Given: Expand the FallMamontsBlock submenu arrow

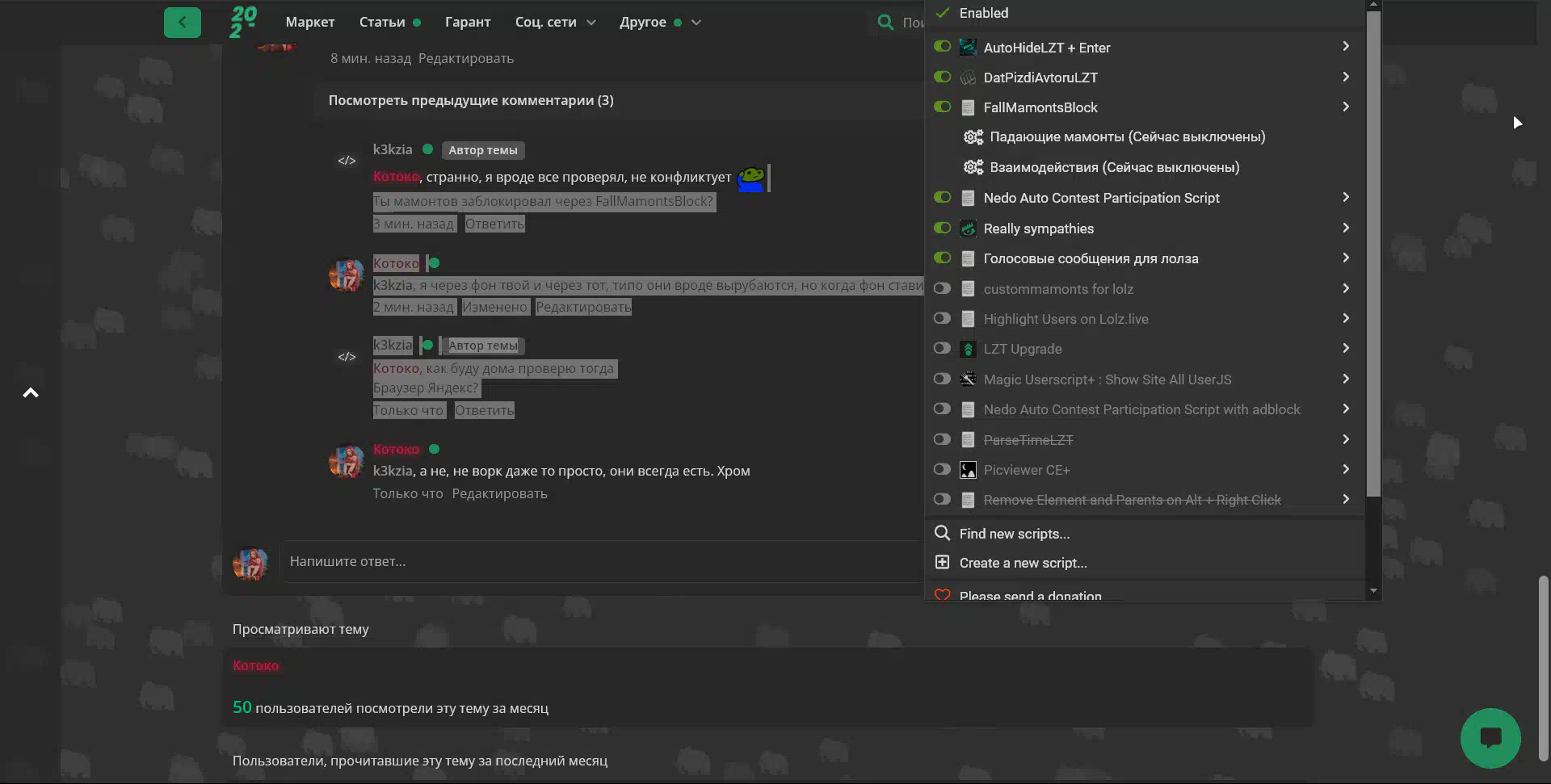Looking at the screenshot, I should coord(1346,107).
